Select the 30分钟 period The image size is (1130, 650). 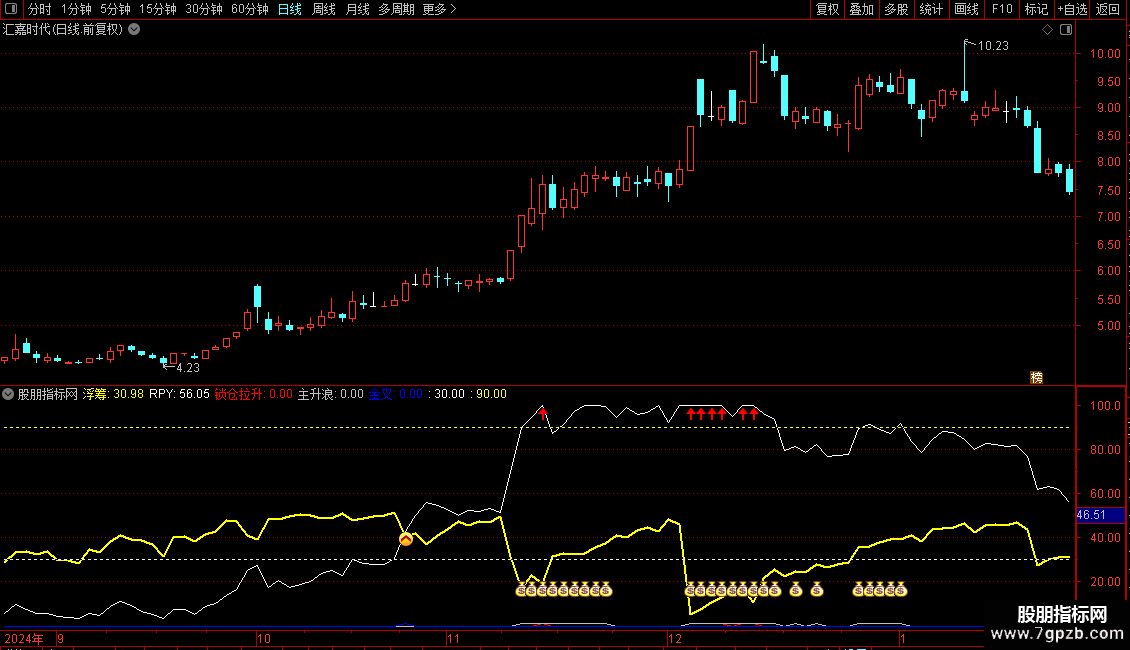coord(203,9)
